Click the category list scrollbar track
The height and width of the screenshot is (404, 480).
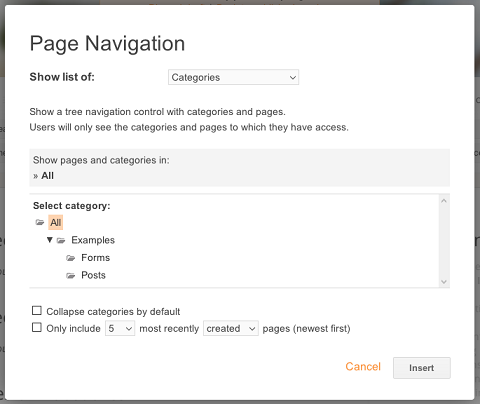click(444, 241)
